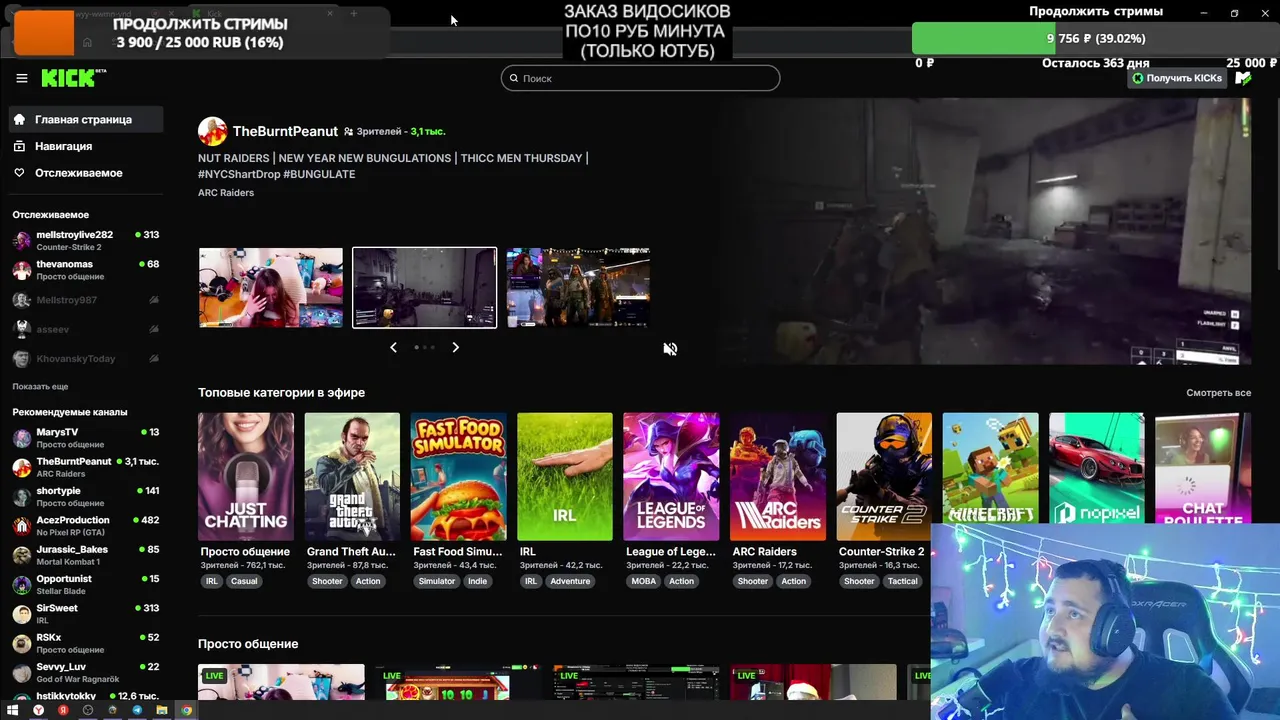1280x720 pixels.
Task: Open white Yandex Browser taskbar icon
Action: click(x=39, y=710)
